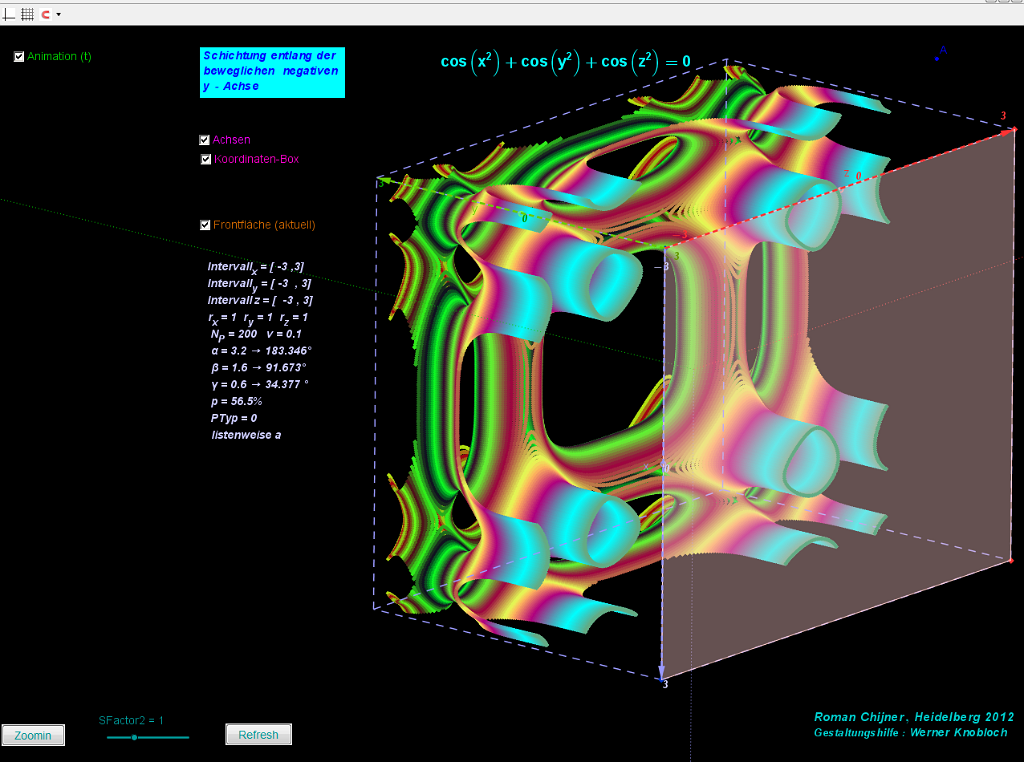Open the point capturing dropdown arrow
The height and width of the screenshot is (762, 1024).
(x=58, y=14)
